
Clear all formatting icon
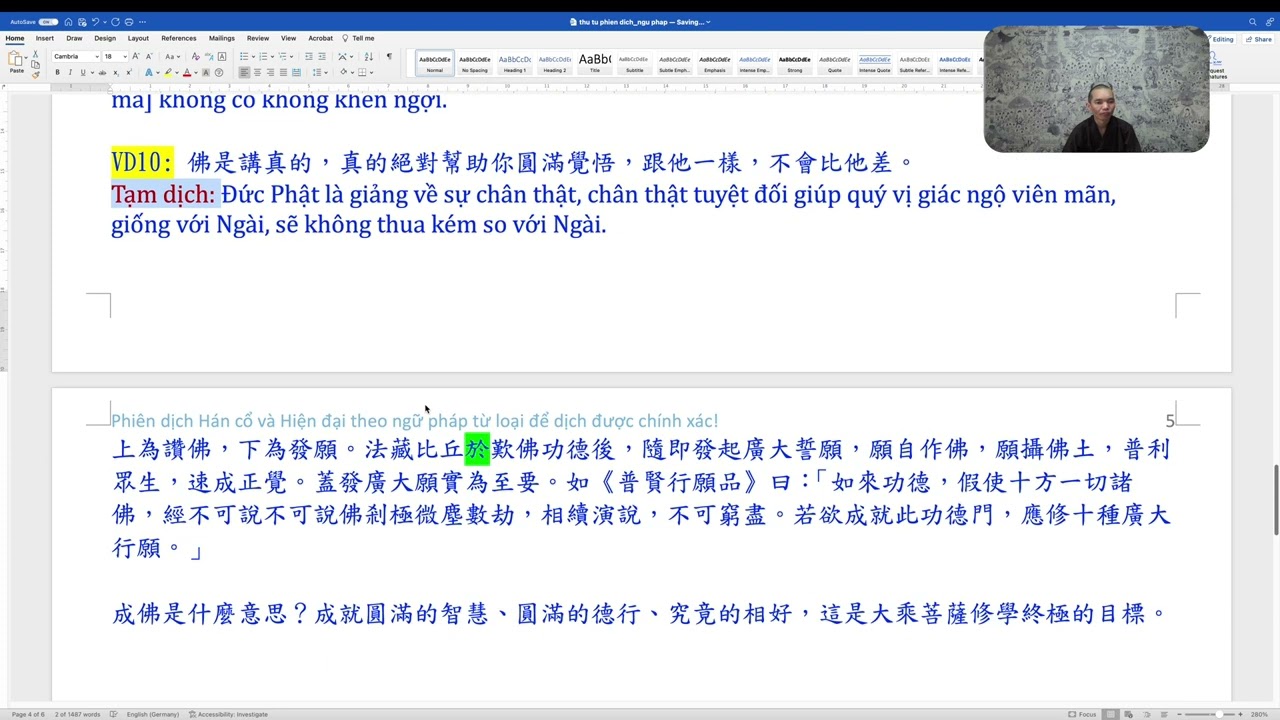coord(195,56)
